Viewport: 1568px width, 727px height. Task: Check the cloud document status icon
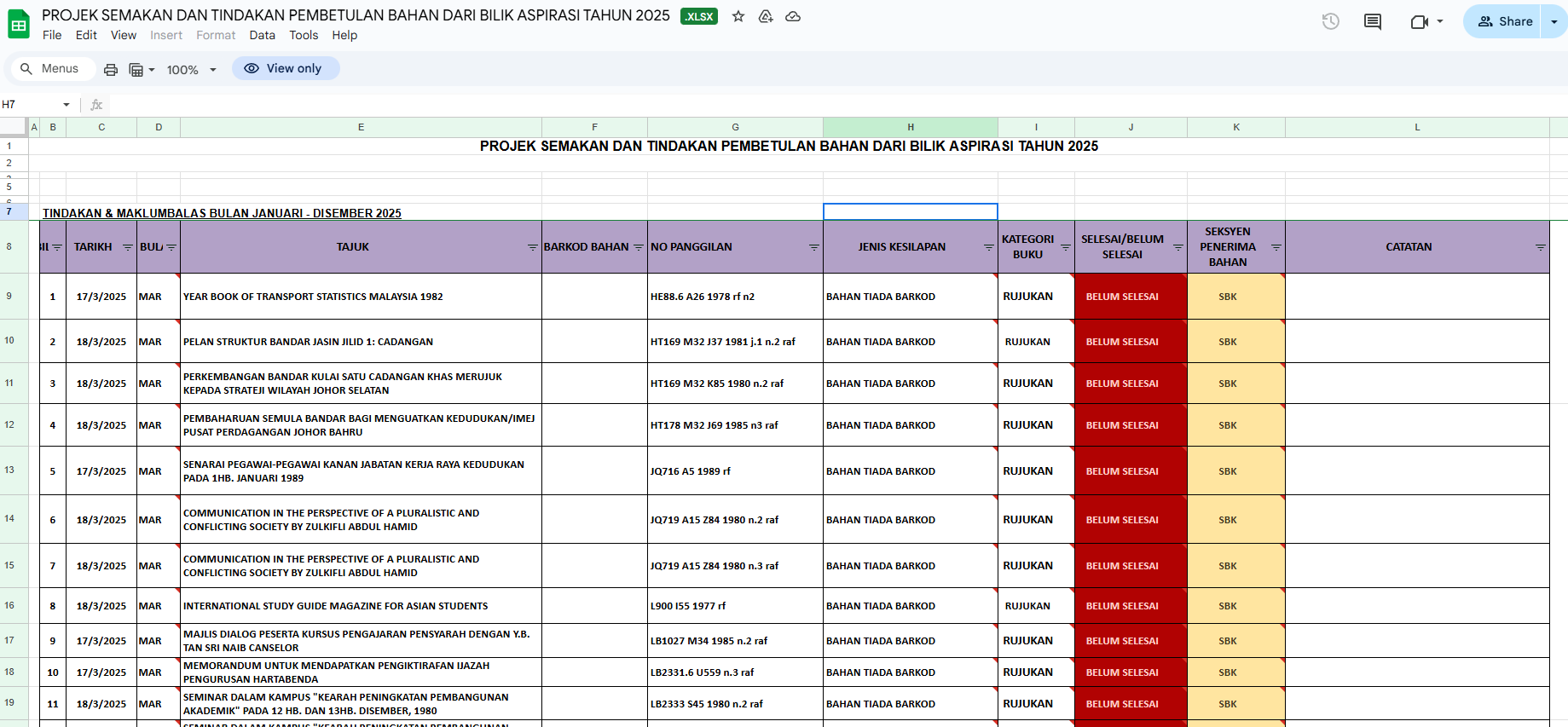(x=793, y=16)
